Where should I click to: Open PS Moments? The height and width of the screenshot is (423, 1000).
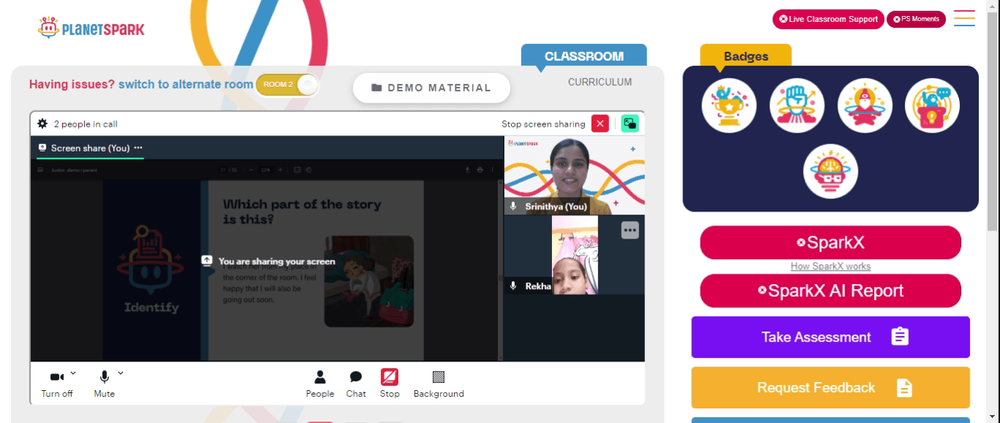pos(915,19)
